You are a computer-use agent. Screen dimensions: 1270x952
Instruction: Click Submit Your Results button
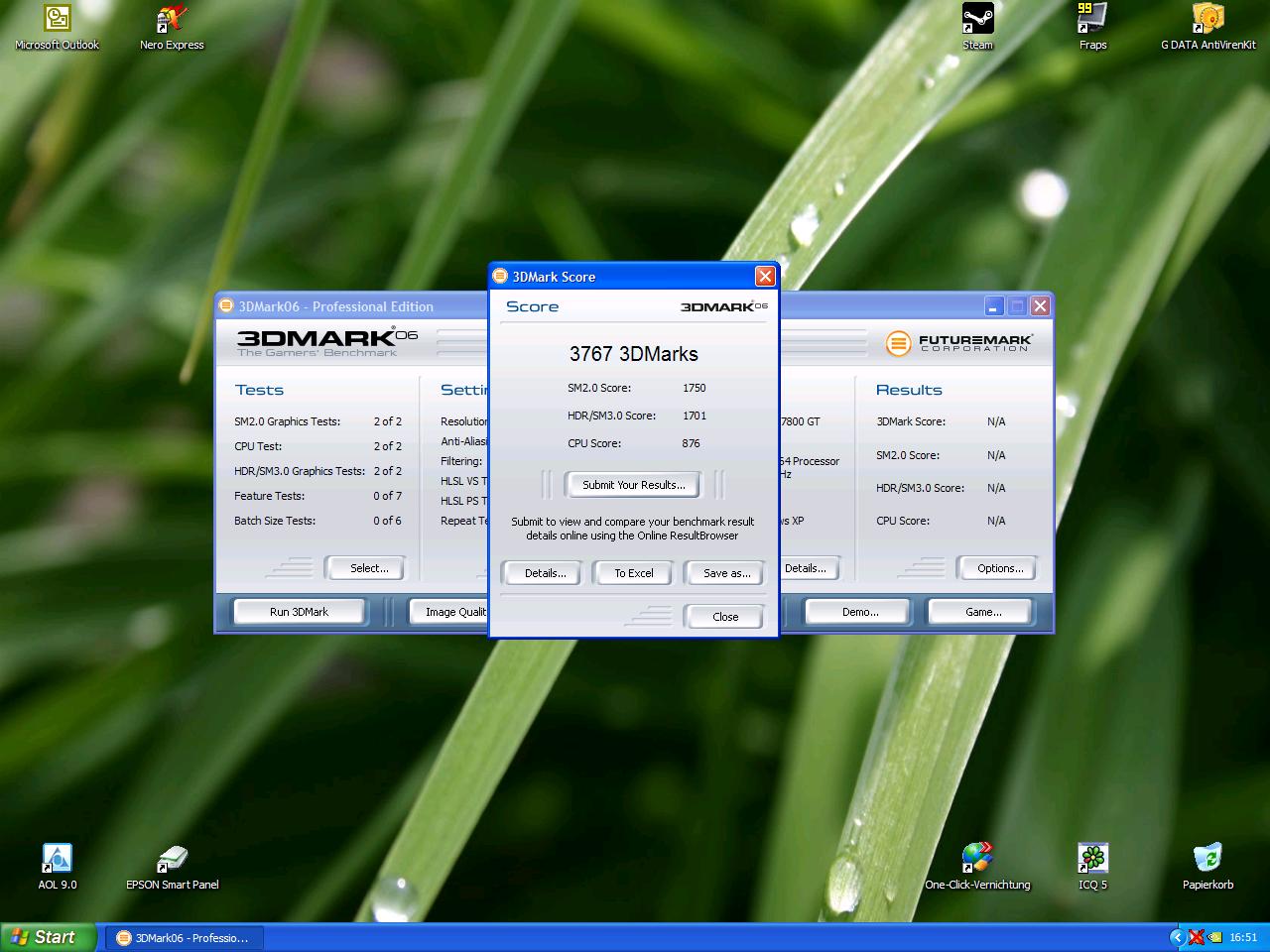coord(633,485)
